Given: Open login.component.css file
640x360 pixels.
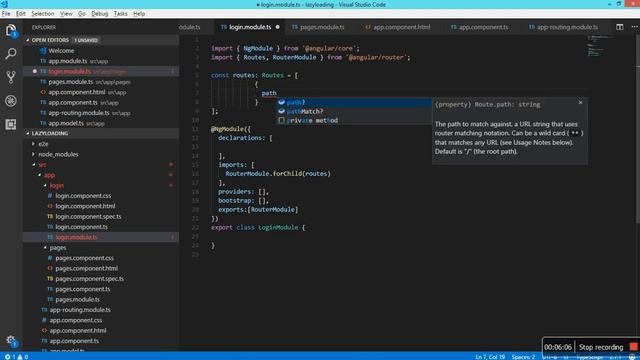Looking at the screenshot, I should (83, 196).
